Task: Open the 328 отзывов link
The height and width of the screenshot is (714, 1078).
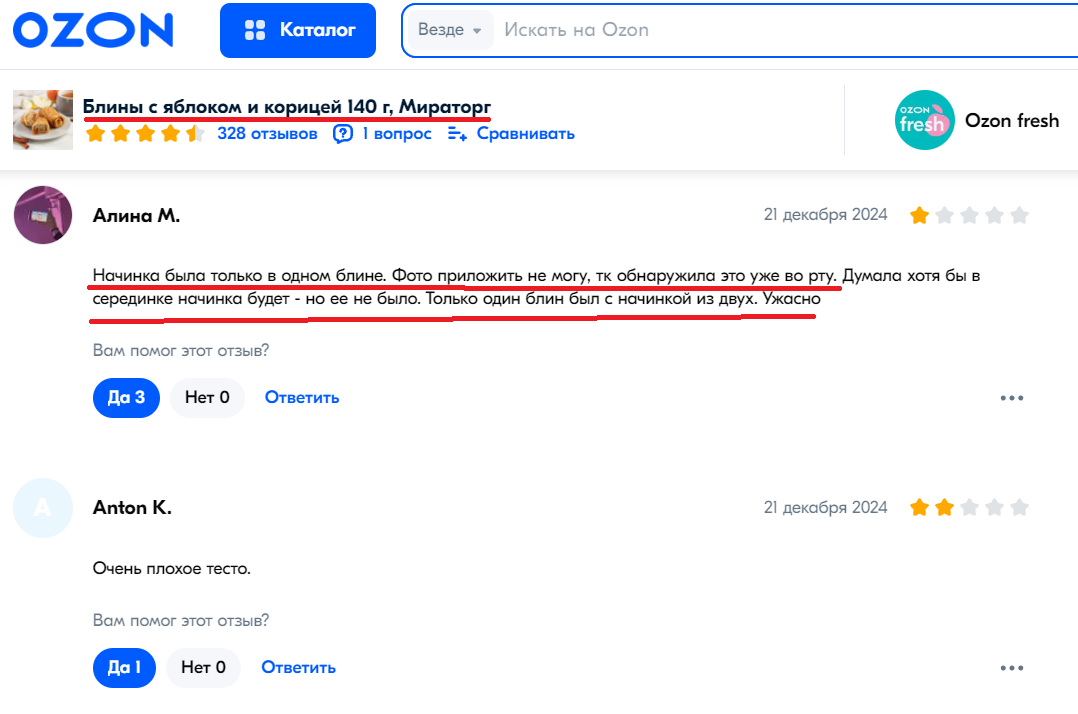Action: point(267,133)
